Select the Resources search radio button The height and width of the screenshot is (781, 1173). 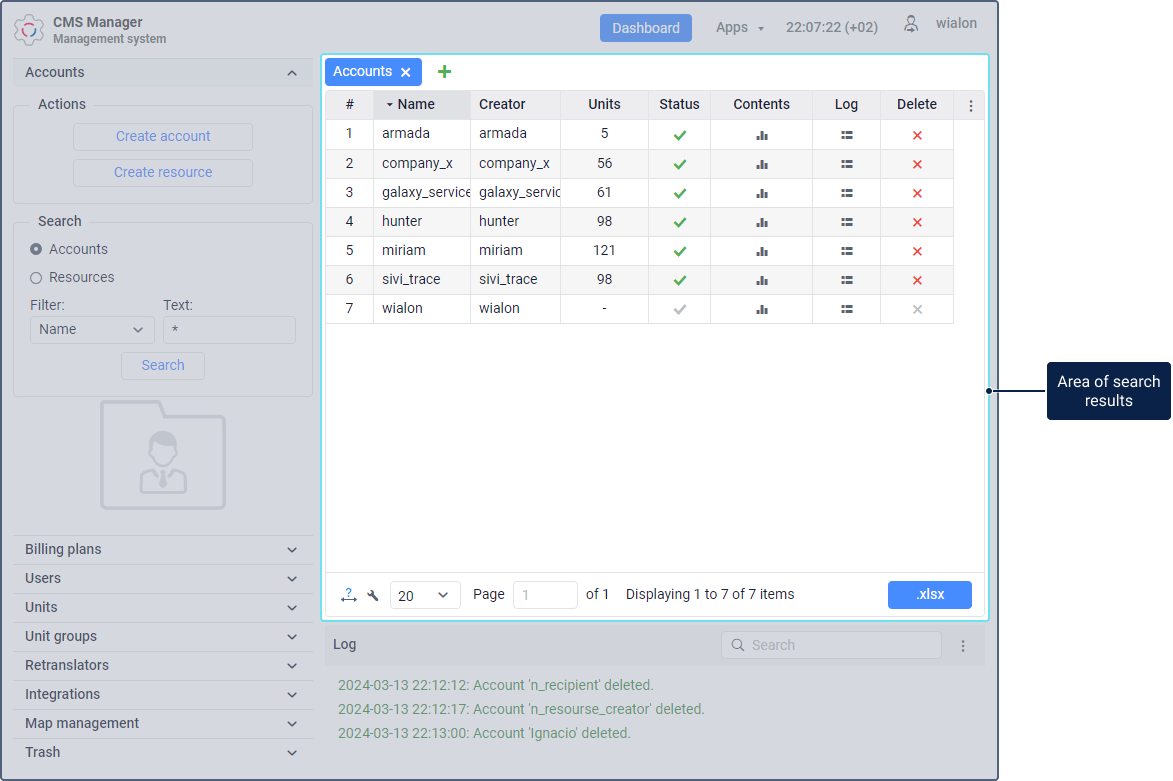(x=36, y=278)
